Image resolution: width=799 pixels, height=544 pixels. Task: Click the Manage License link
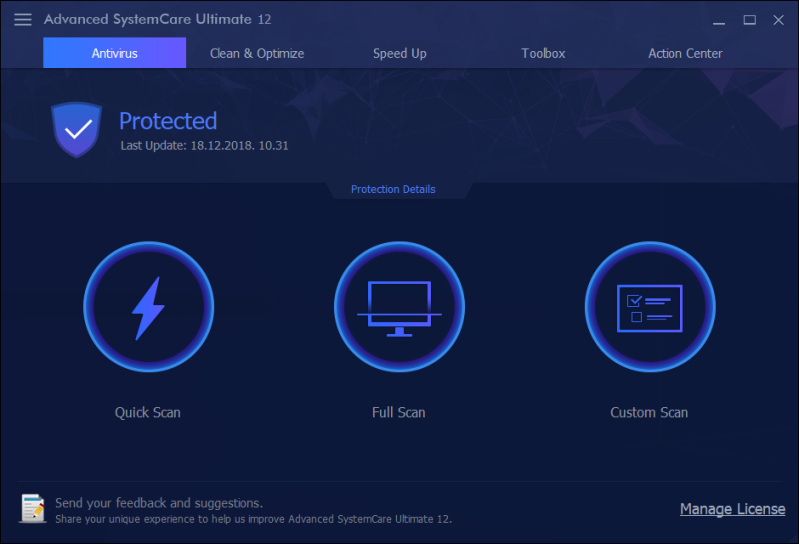pyautogui.click(x=732, y=509)
